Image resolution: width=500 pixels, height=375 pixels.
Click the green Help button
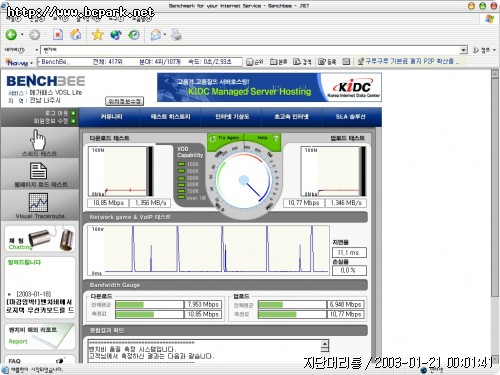263,138
